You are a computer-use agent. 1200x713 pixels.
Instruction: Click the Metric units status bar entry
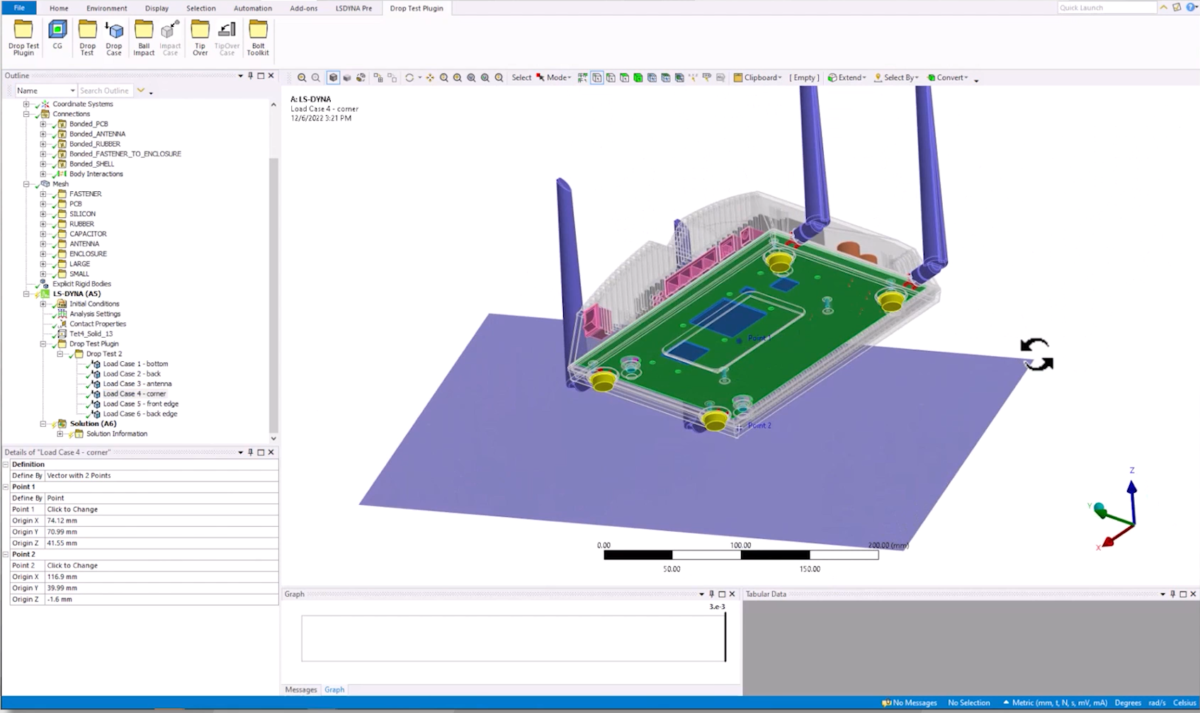1054,703
